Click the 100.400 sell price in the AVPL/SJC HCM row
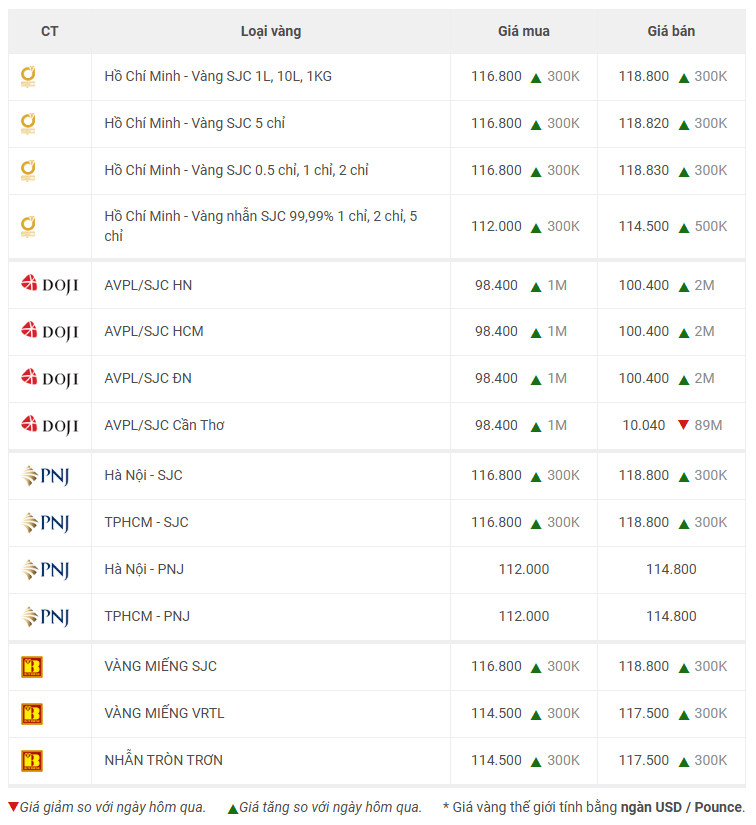Image resolution: width=756 pixels, height=825 pixels. pos(644,331)
